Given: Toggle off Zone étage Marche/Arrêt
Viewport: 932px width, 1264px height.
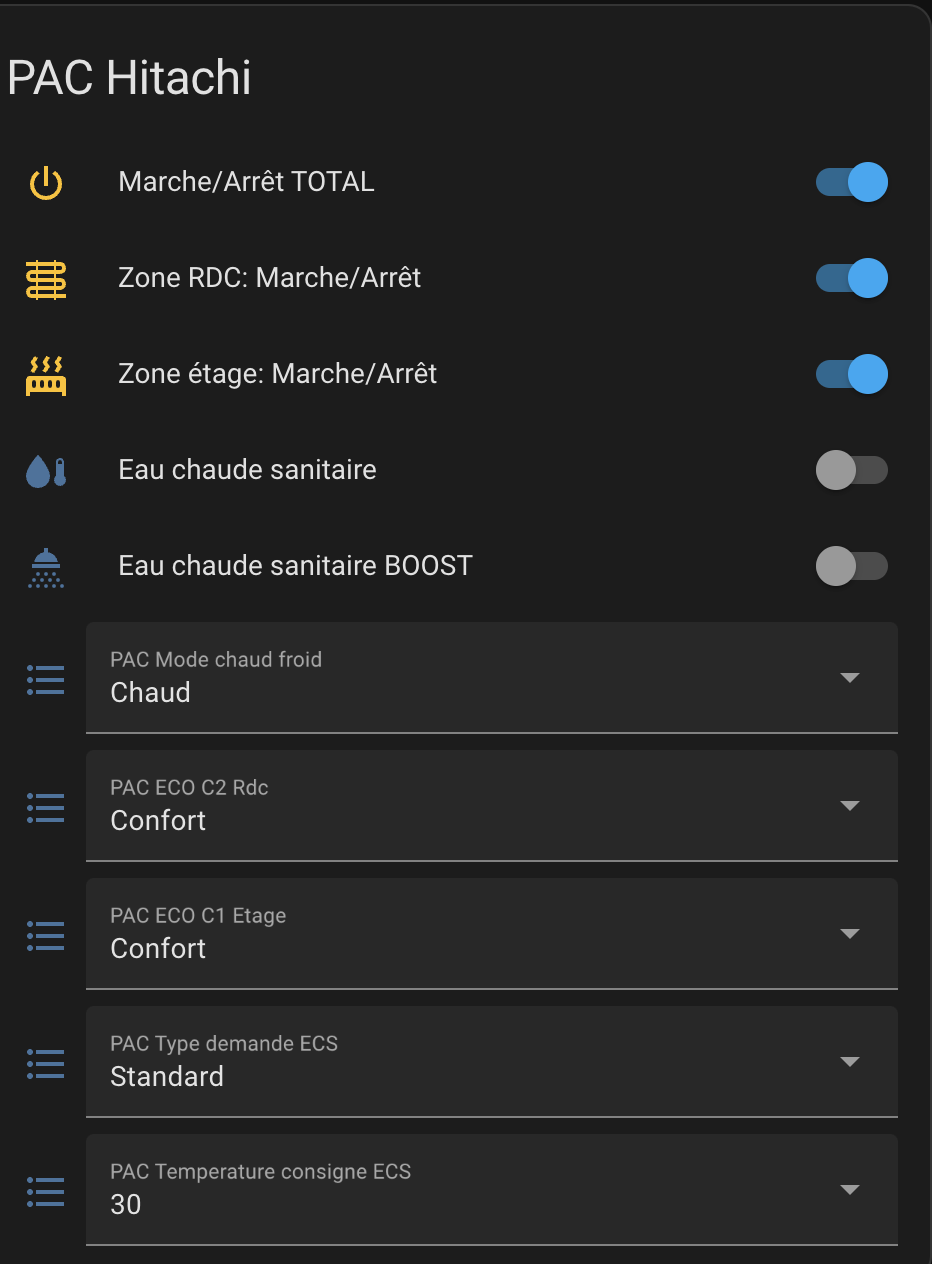Looking at the screenshot, I should pyautogui.click(x=852, y=375).
